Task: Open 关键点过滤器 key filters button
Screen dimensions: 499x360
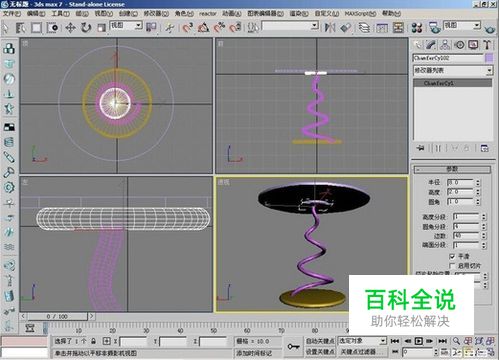Action: [x=362, y=351]
